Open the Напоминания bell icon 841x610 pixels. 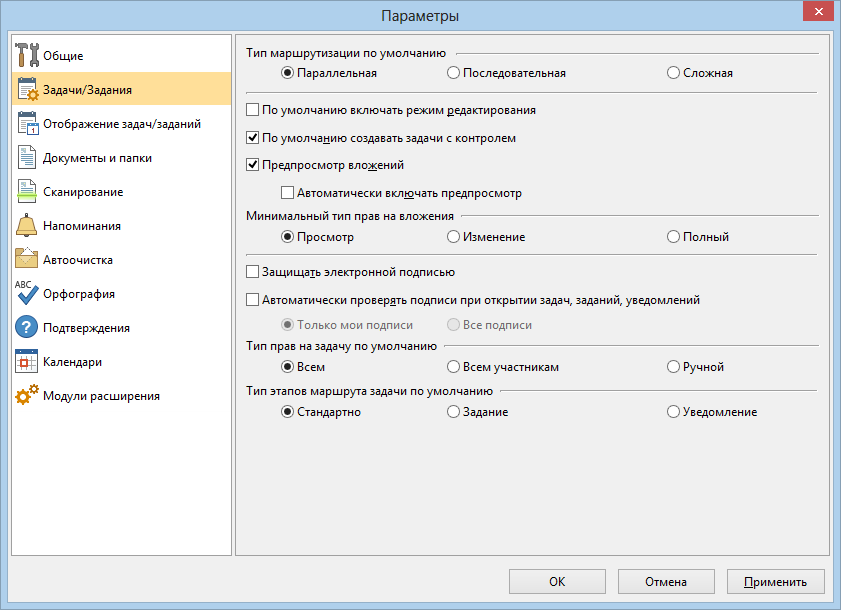click(x=26, y=225)
